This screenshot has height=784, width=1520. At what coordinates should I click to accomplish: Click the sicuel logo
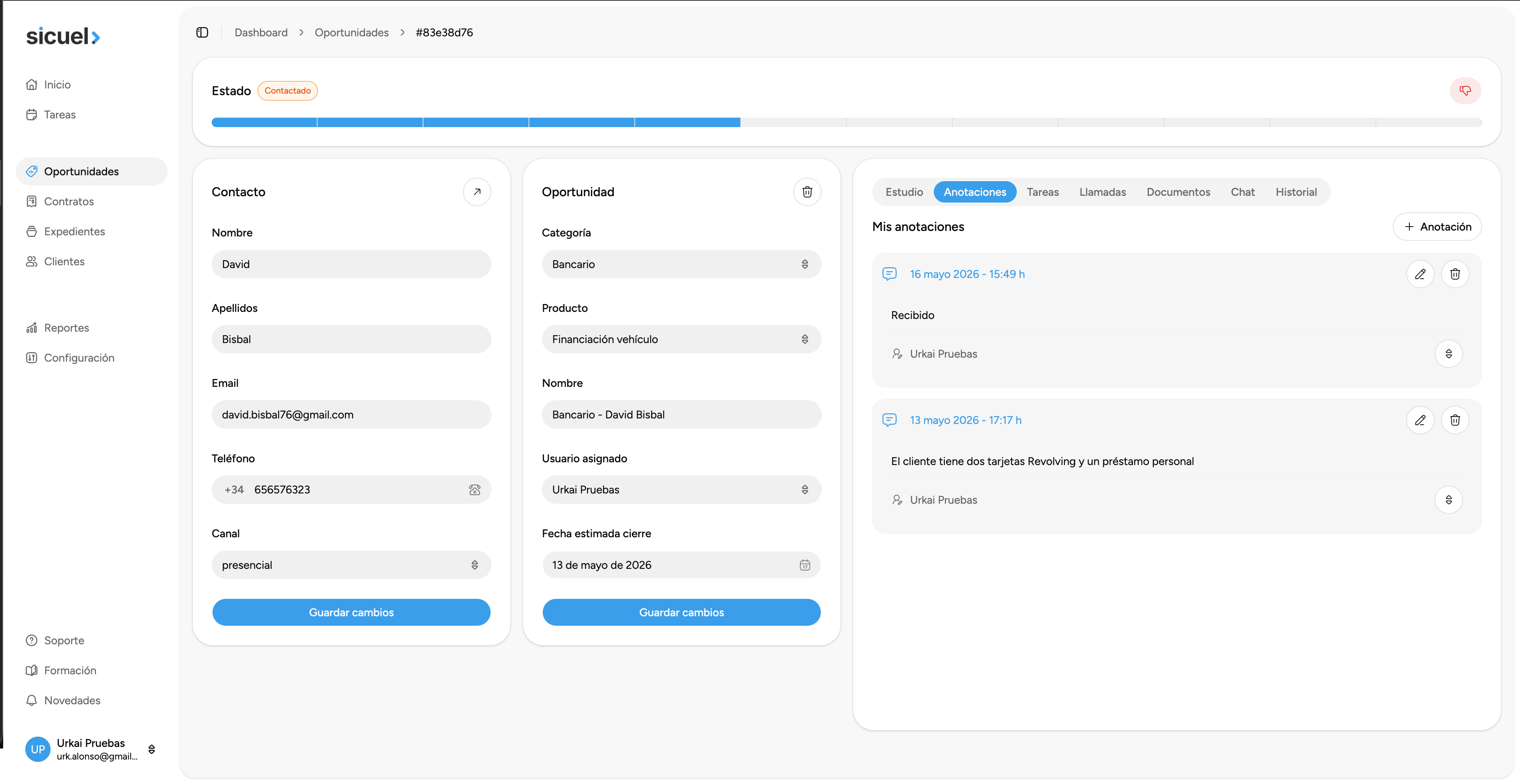coord(63,36)
